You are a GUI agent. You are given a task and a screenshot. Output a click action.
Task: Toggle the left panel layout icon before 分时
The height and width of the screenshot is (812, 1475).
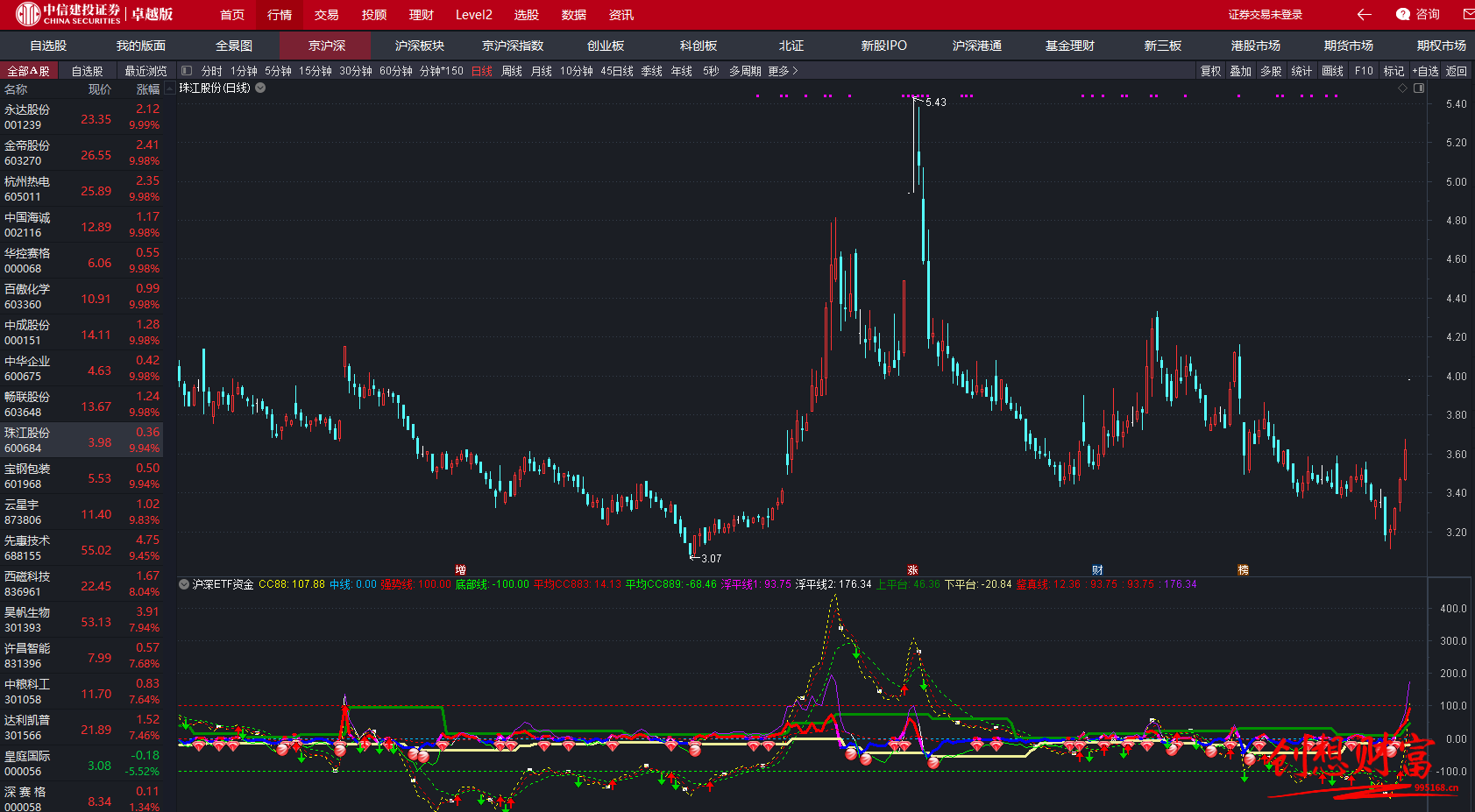coord(187,71)
